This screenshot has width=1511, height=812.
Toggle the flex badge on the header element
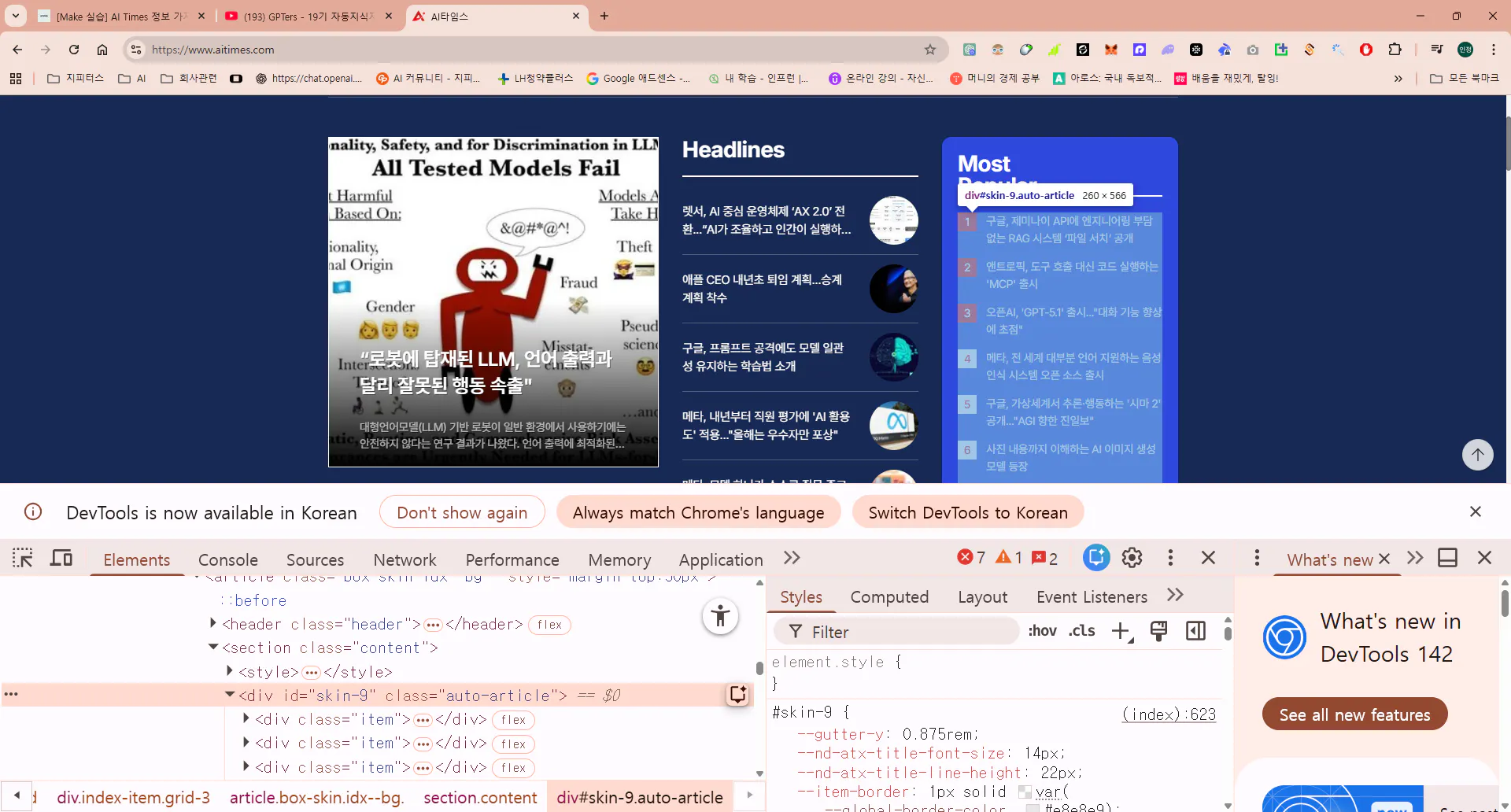pyautogui.click(x=549, y=625)
